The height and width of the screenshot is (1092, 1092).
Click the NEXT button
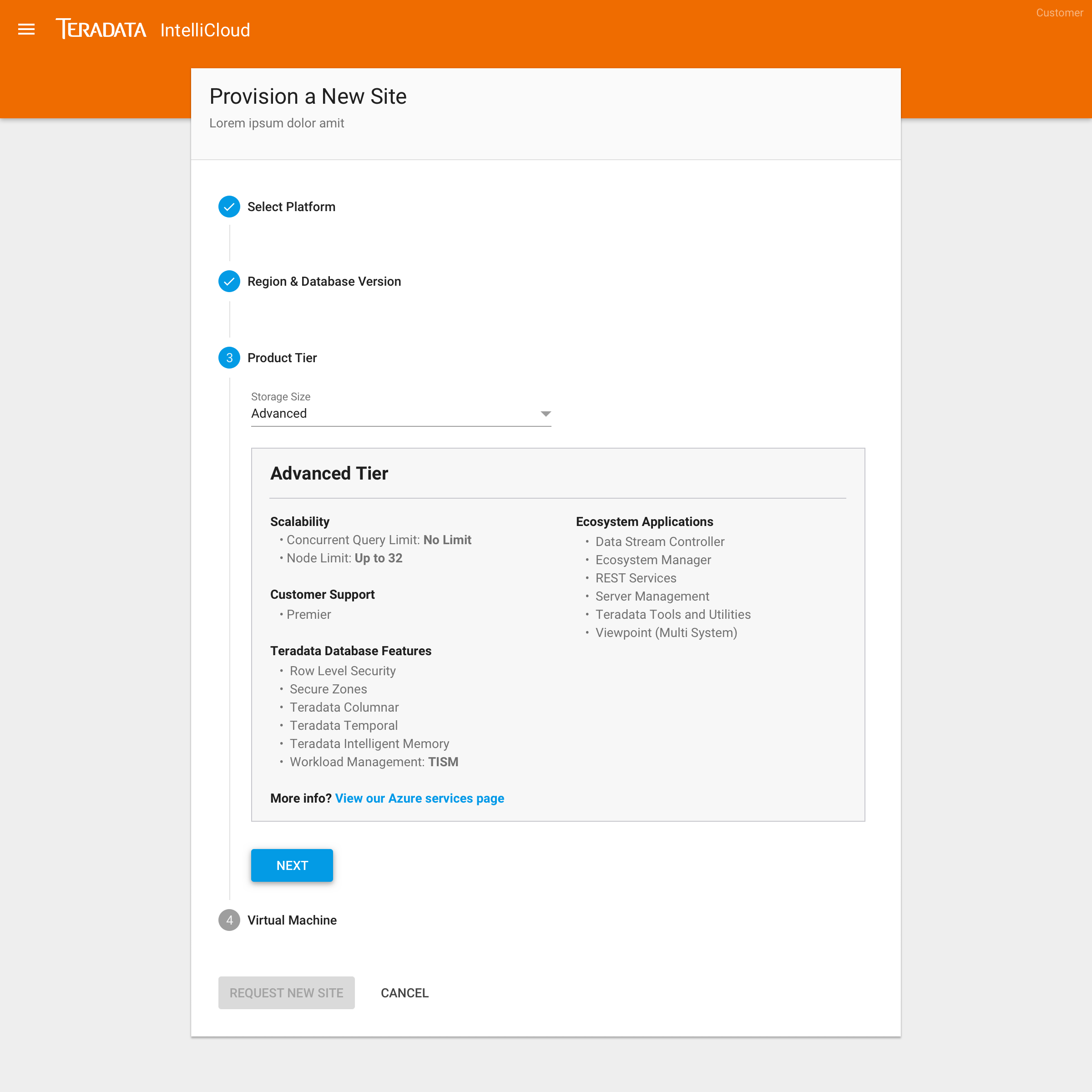point(292,865)
